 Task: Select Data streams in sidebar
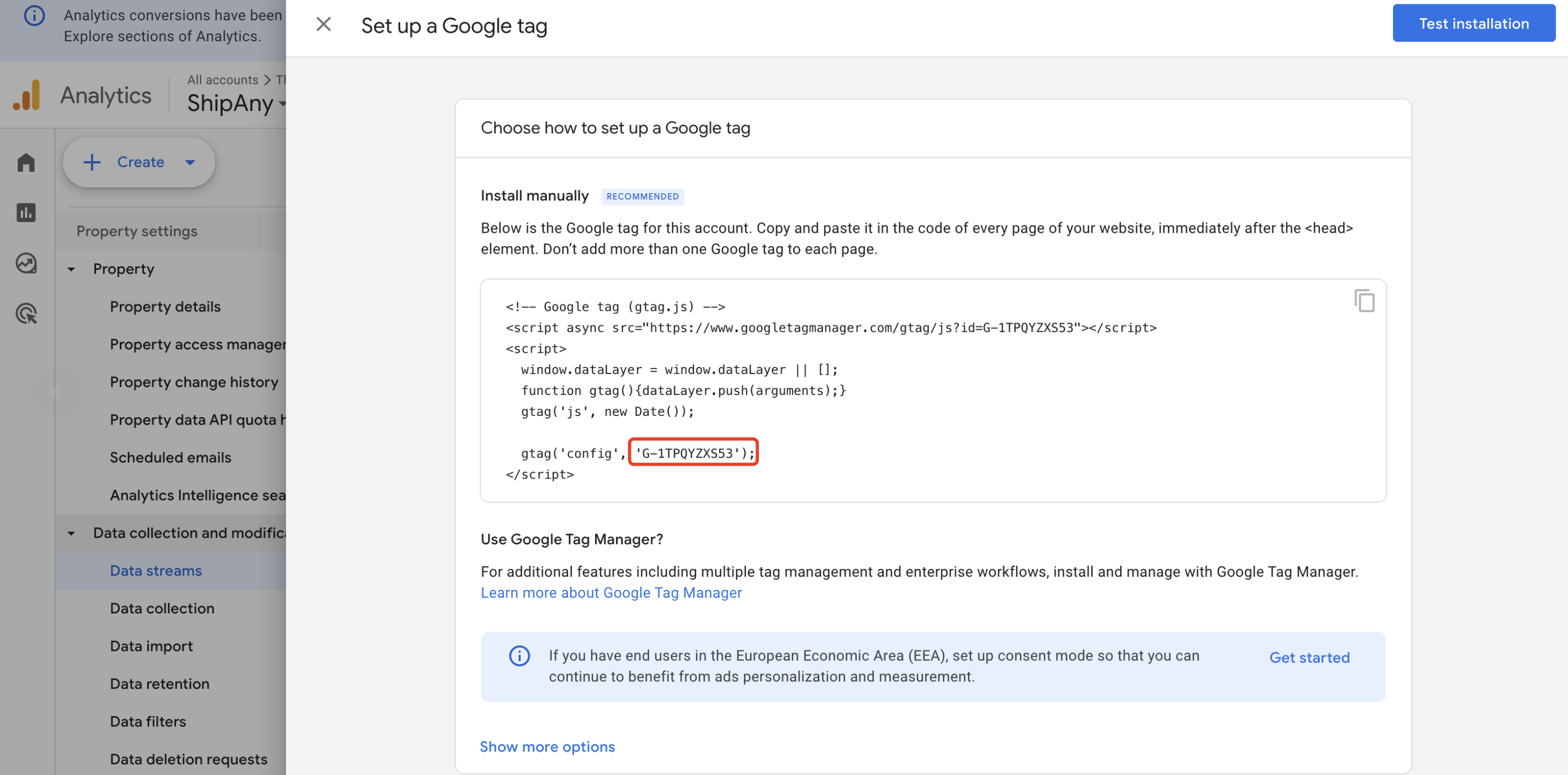tap(156, 571)
